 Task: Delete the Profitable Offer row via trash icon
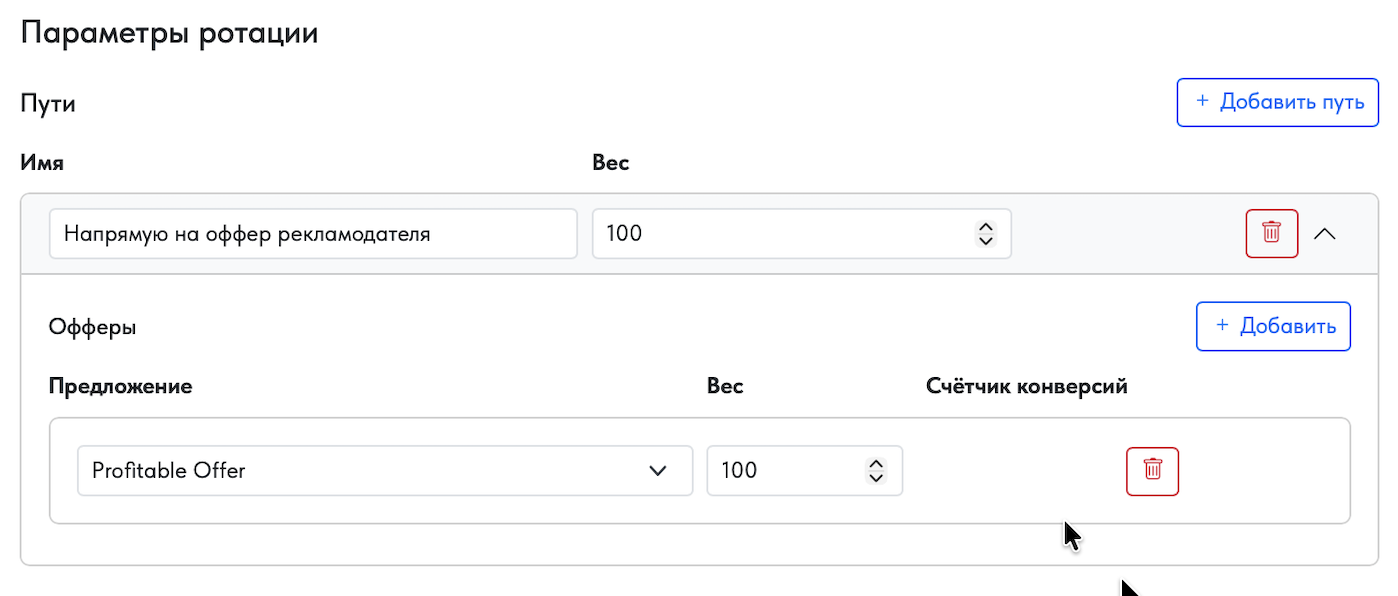coord(1152,470)
